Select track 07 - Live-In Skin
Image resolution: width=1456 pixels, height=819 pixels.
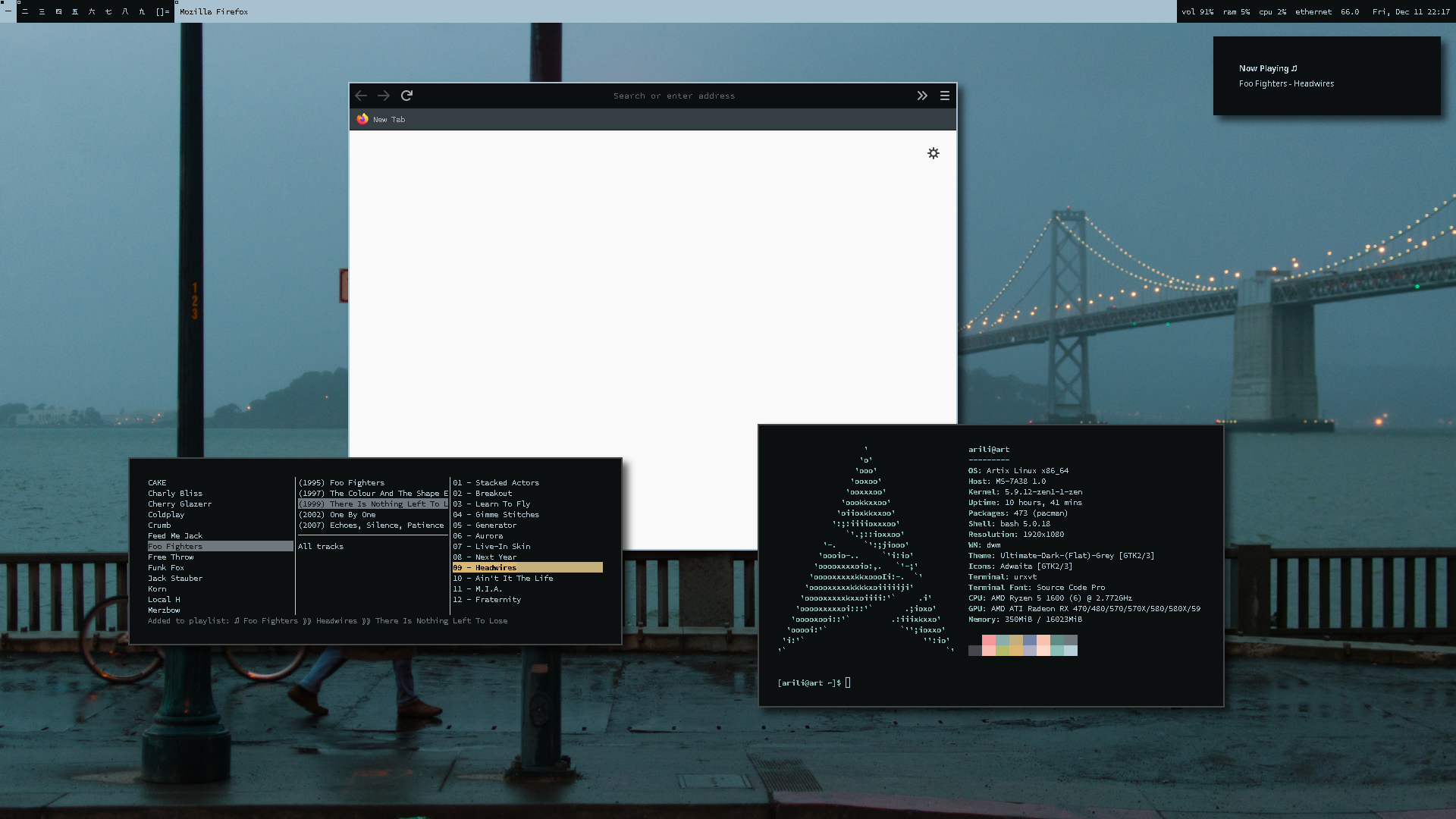point(491,547)
